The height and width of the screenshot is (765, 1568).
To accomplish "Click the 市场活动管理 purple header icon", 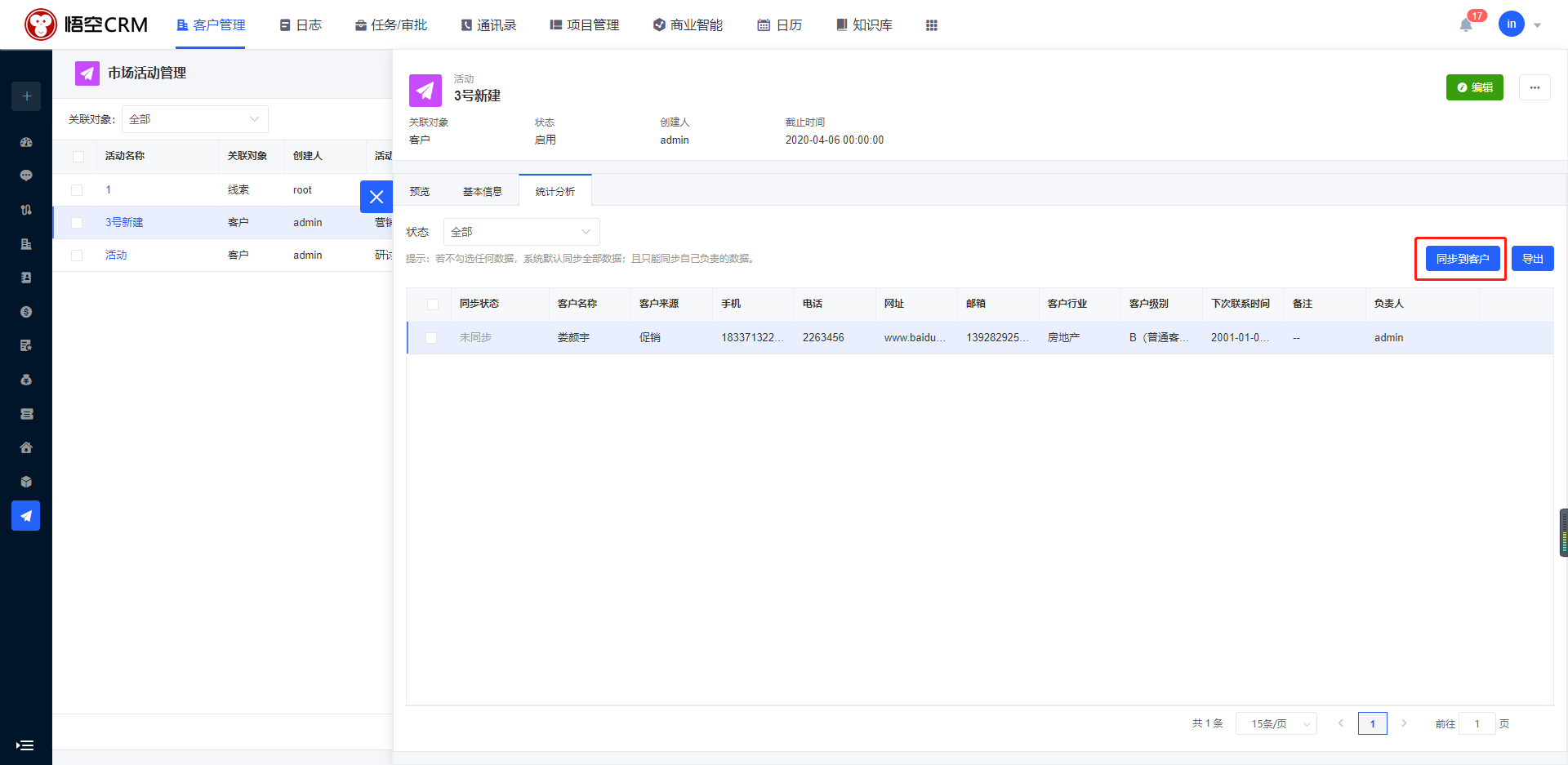I will 87,73.
